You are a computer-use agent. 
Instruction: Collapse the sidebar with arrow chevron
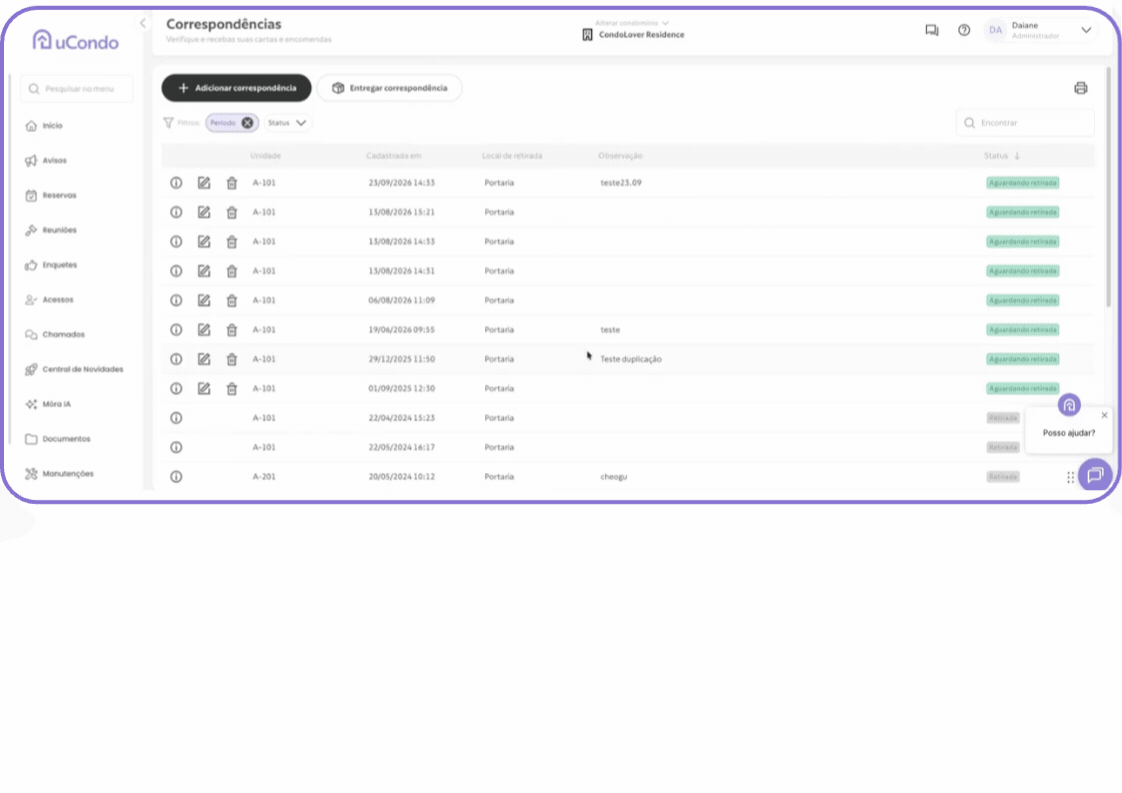[142, 24]
